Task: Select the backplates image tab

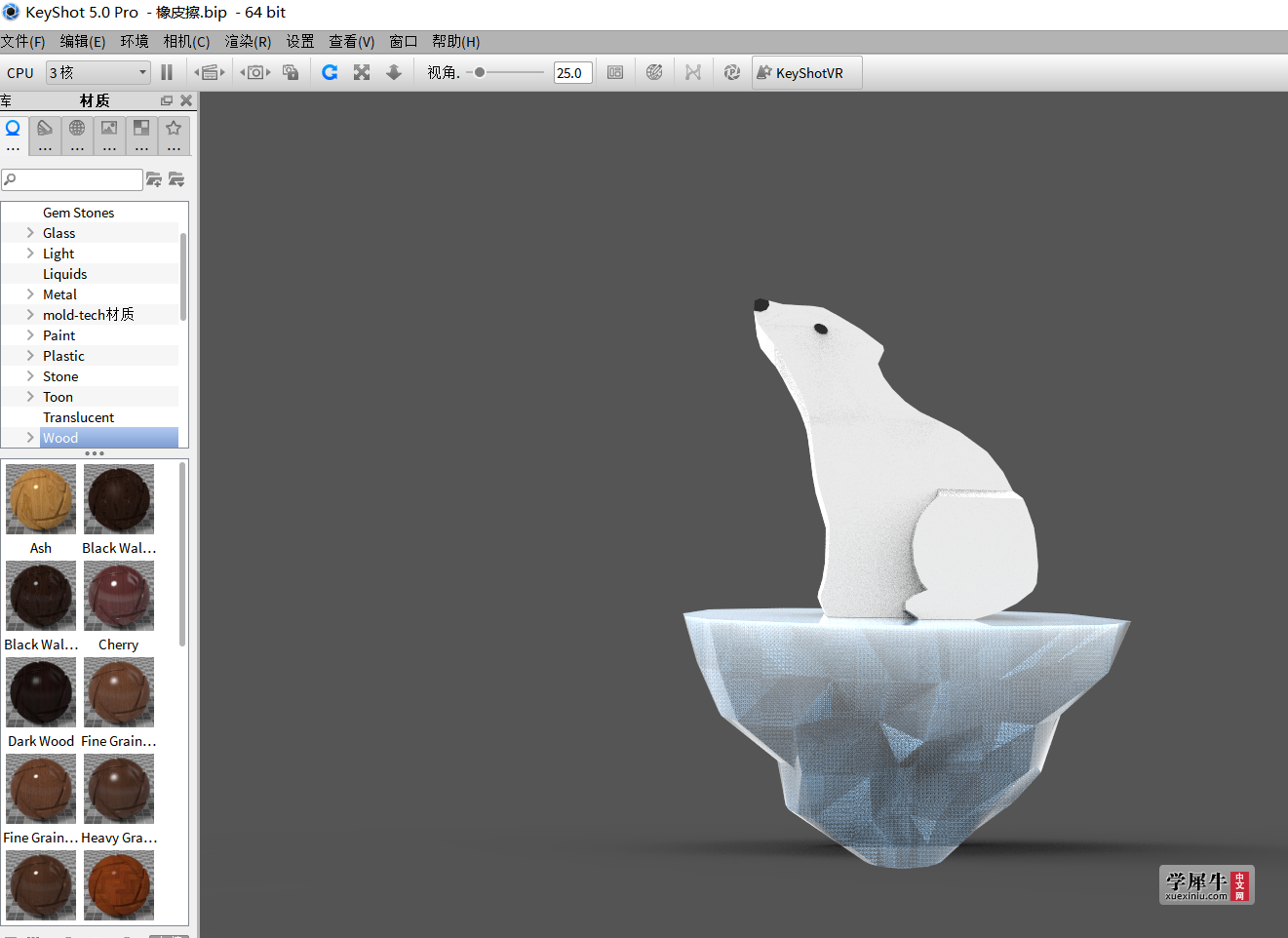Action: pyautogui.click(x=109, y=135)
